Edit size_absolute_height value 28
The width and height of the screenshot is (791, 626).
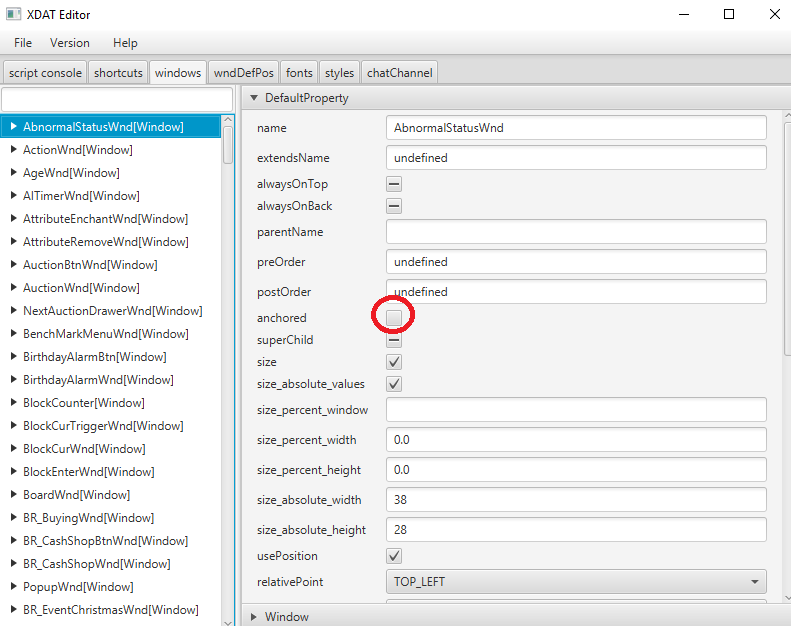[576, 530]
